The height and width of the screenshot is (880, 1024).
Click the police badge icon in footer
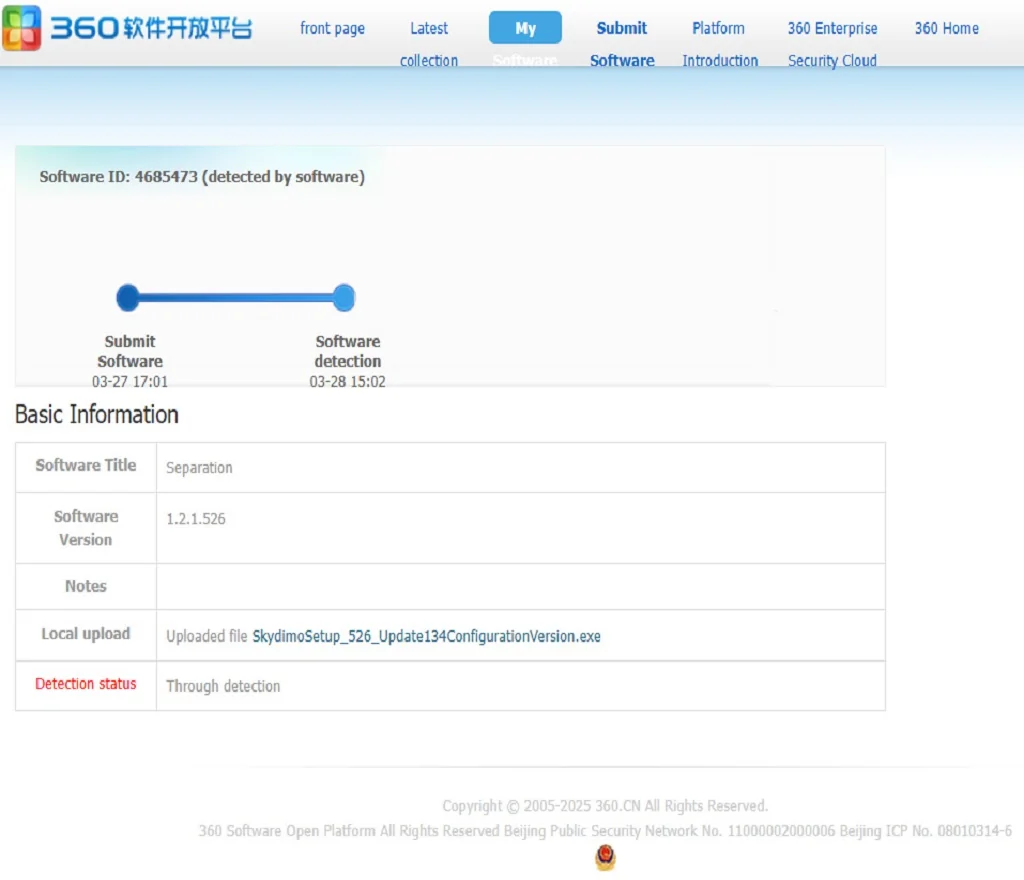[605, 858]
